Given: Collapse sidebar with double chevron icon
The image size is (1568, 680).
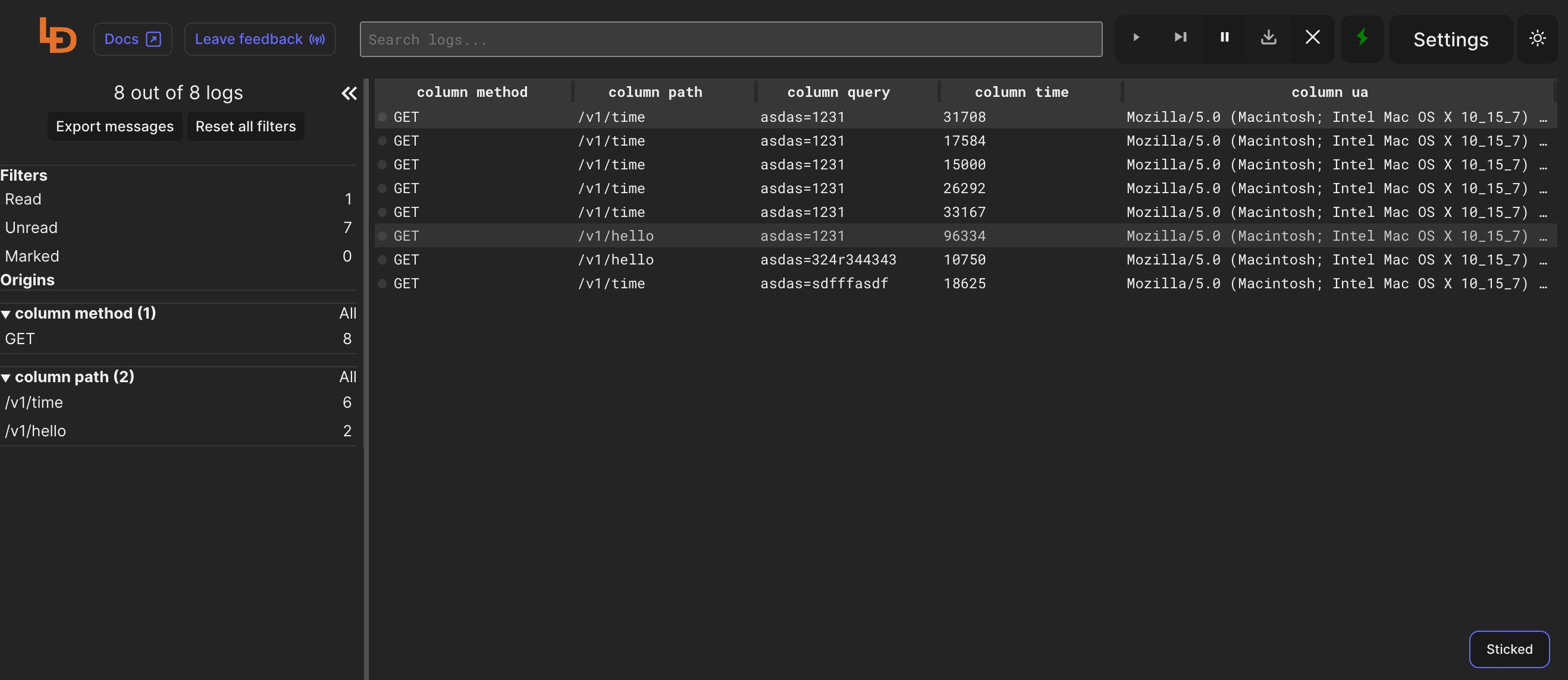Looking at the screenshot, I should pyautogui.click(x=349, y=93).
